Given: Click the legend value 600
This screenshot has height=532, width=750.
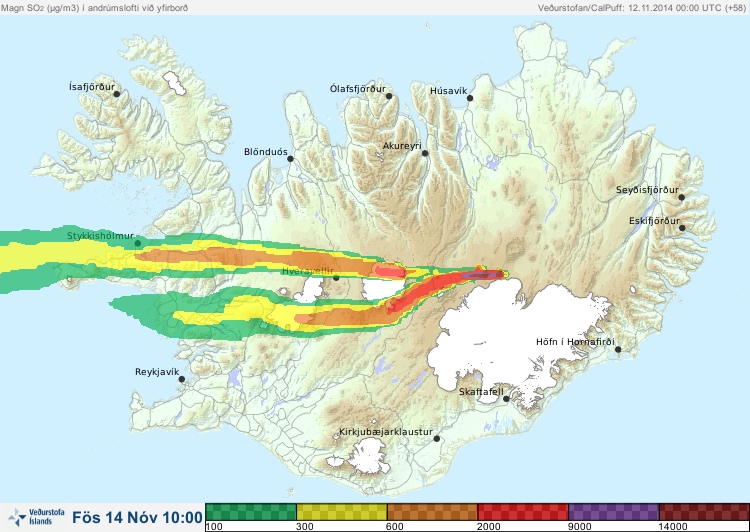Looking at the screenshot, I should point(395,527).
